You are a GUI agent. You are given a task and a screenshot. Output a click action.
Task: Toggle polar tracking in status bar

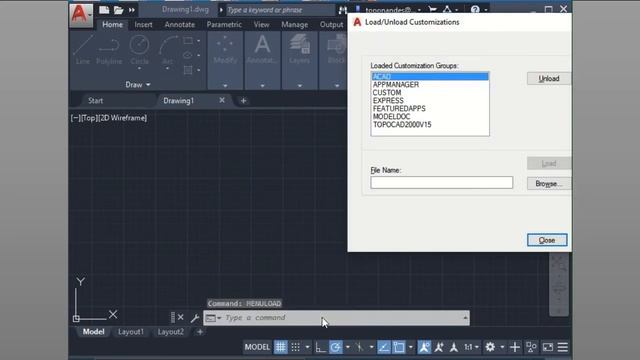[336, 347]
